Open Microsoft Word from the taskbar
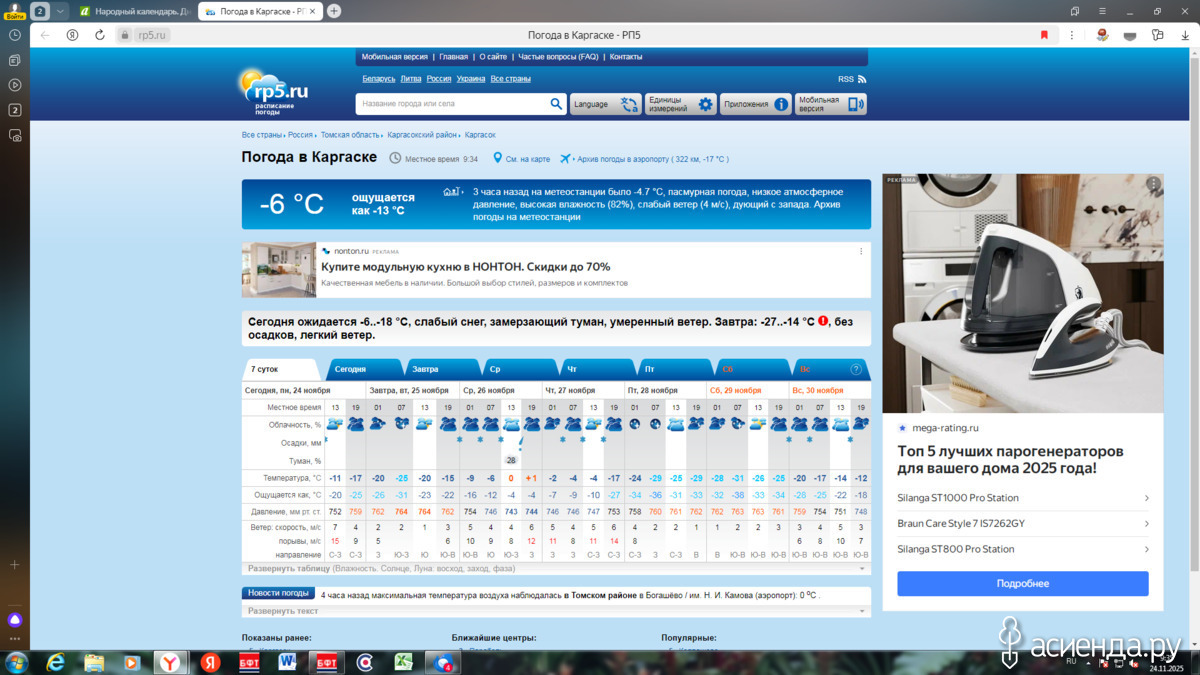The image size is (1200, 675). [x=288, y=662]
